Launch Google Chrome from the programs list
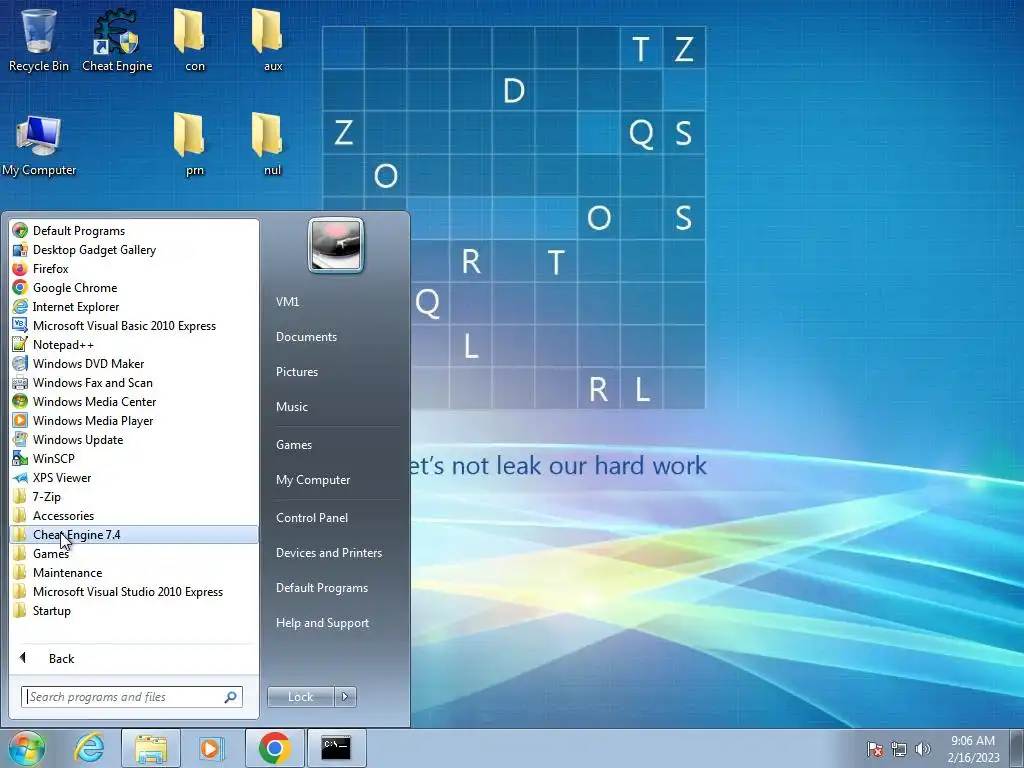1024x768 pixels. pyautogui.click(x=134, y=287)
